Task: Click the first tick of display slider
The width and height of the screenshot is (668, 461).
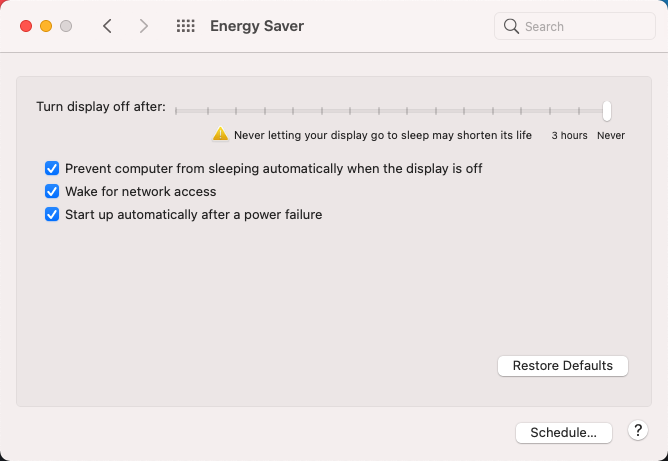Action: 178,110
